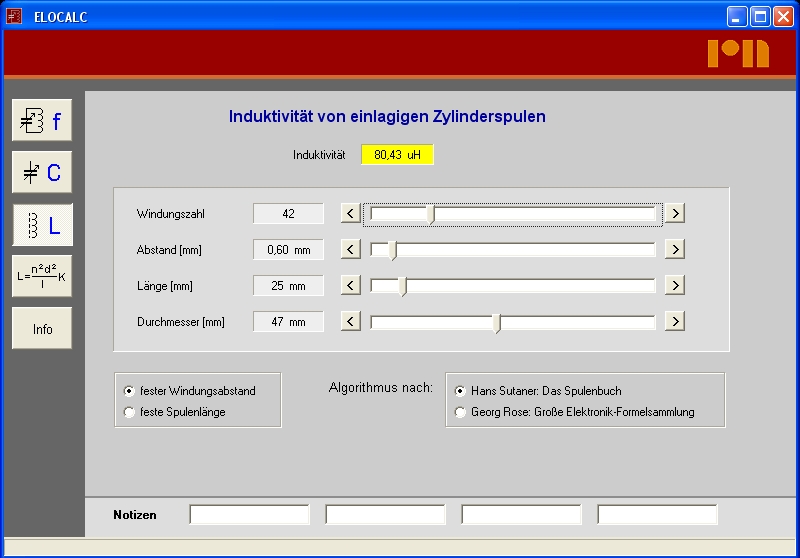The image size is (800, 558).
Task: Open the capacitor (C) calculator
Action: (42, 173)
